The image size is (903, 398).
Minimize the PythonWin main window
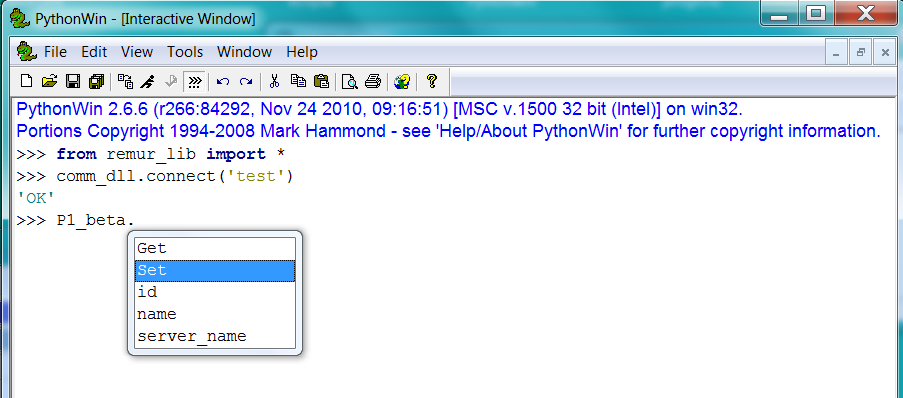(x=779, y=14)
